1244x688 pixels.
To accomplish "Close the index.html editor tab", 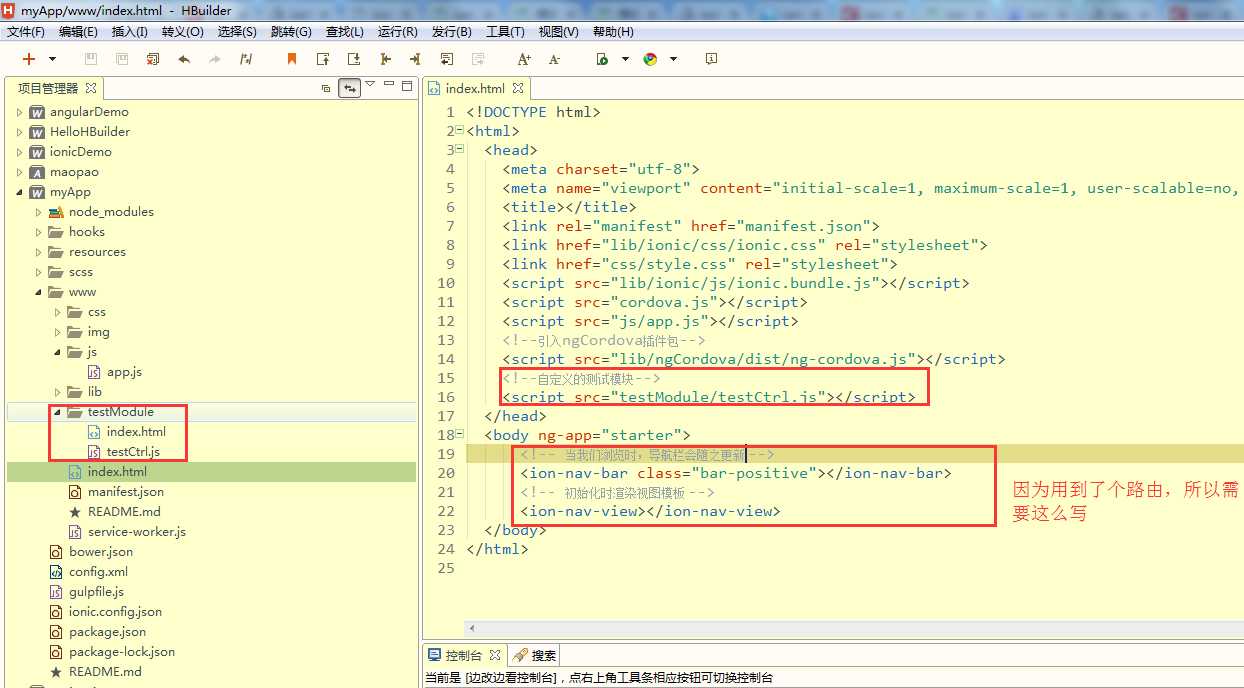I will point(518,88).
